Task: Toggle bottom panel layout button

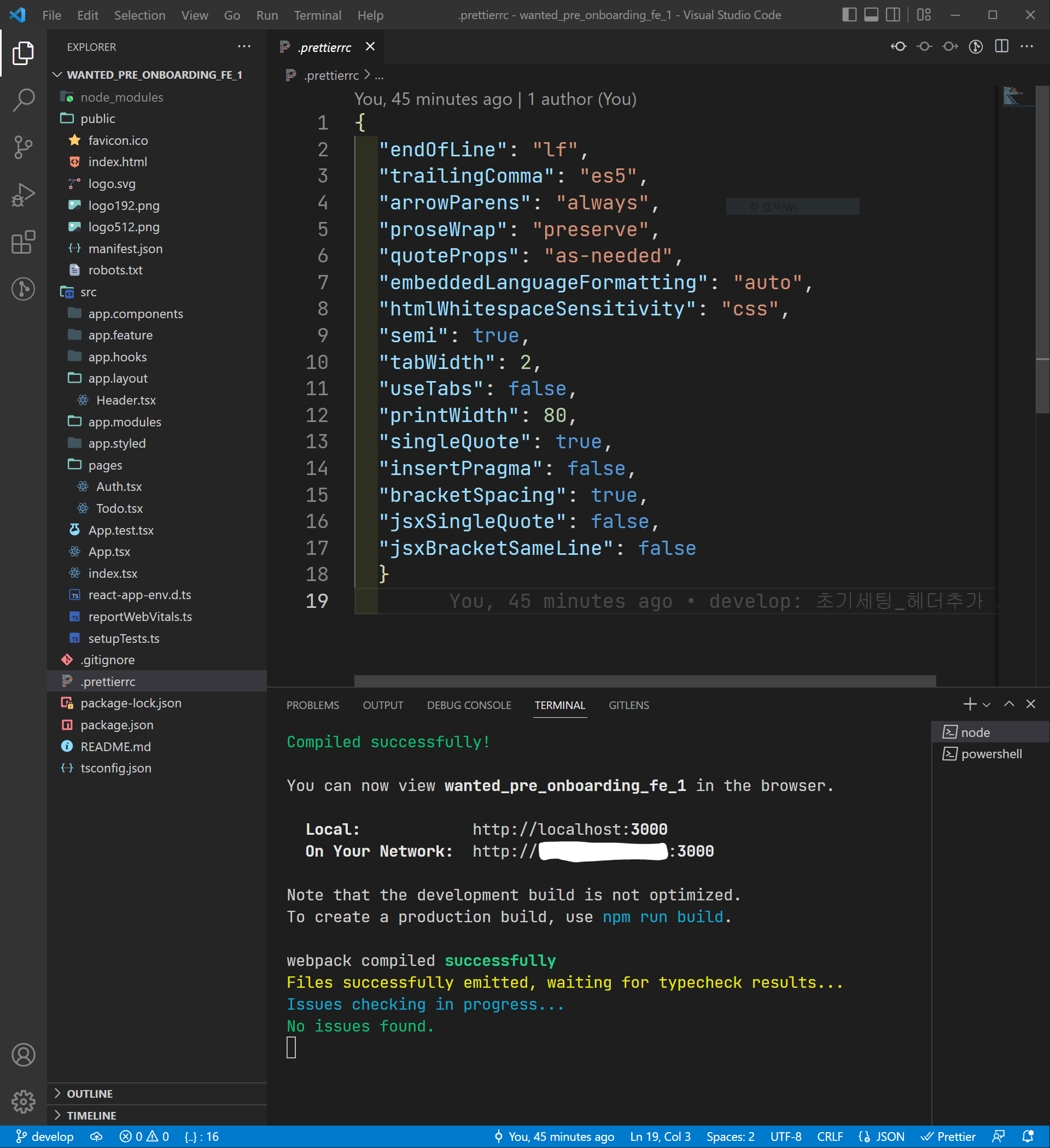Action: point(871,15)
